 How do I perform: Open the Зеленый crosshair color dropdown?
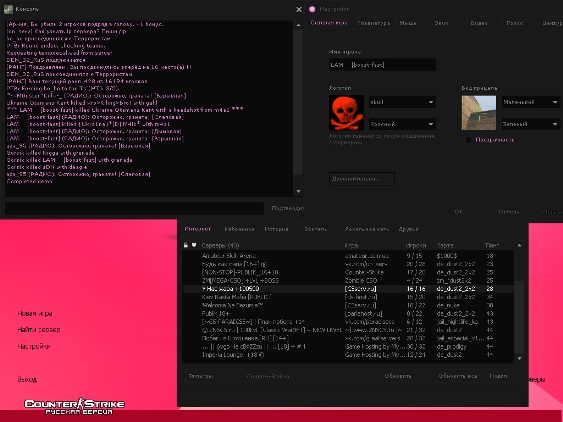(531, 124)
